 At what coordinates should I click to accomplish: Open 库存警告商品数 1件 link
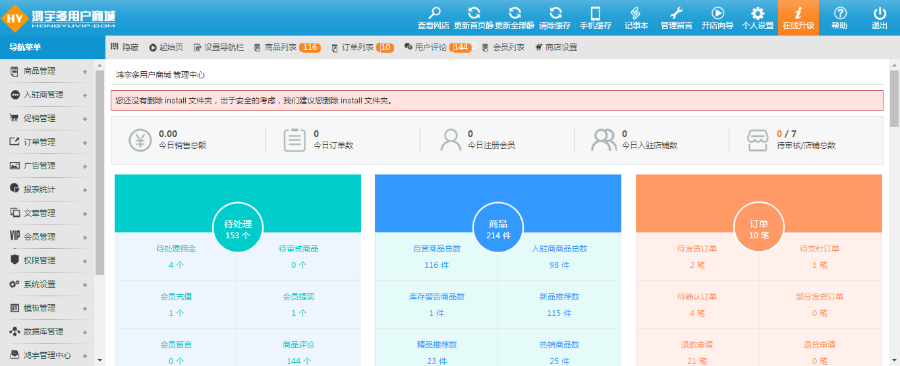coord(437,305)
